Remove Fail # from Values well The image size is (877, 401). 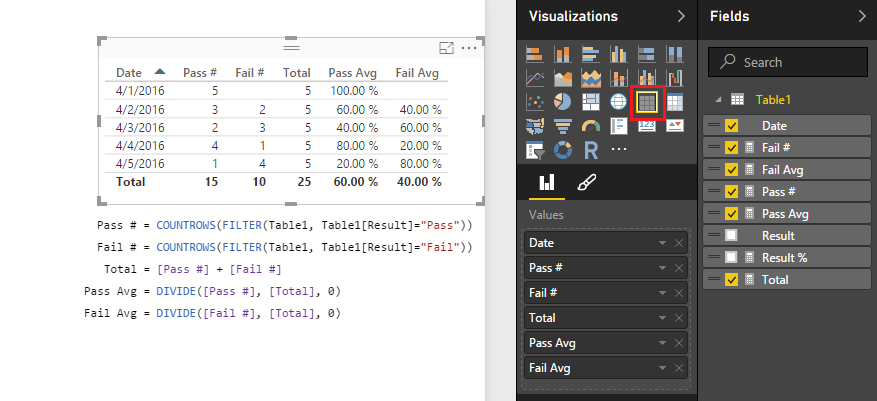[x=679, y=293]
